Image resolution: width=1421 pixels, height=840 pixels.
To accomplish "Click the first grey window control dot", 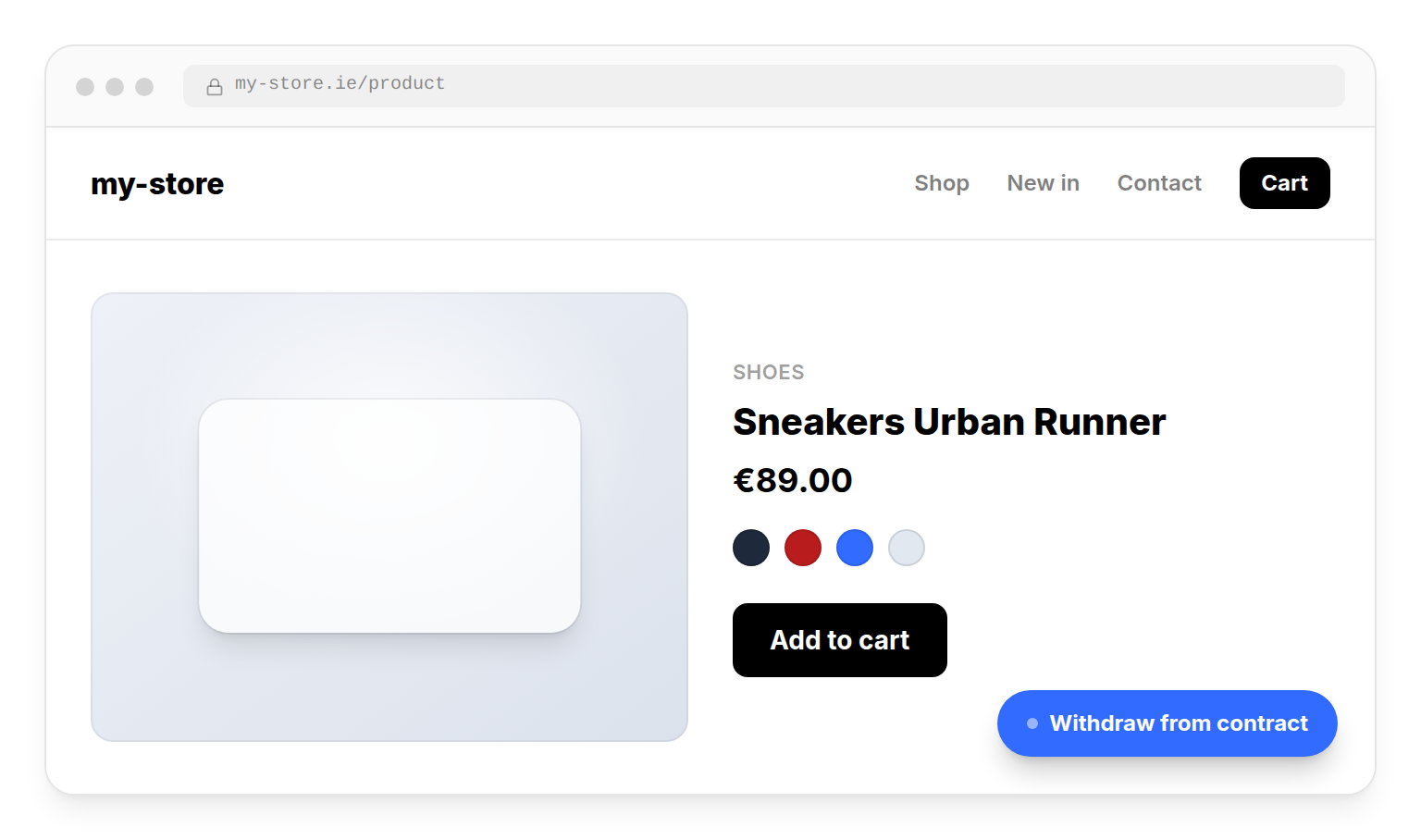I will (85, 87).
